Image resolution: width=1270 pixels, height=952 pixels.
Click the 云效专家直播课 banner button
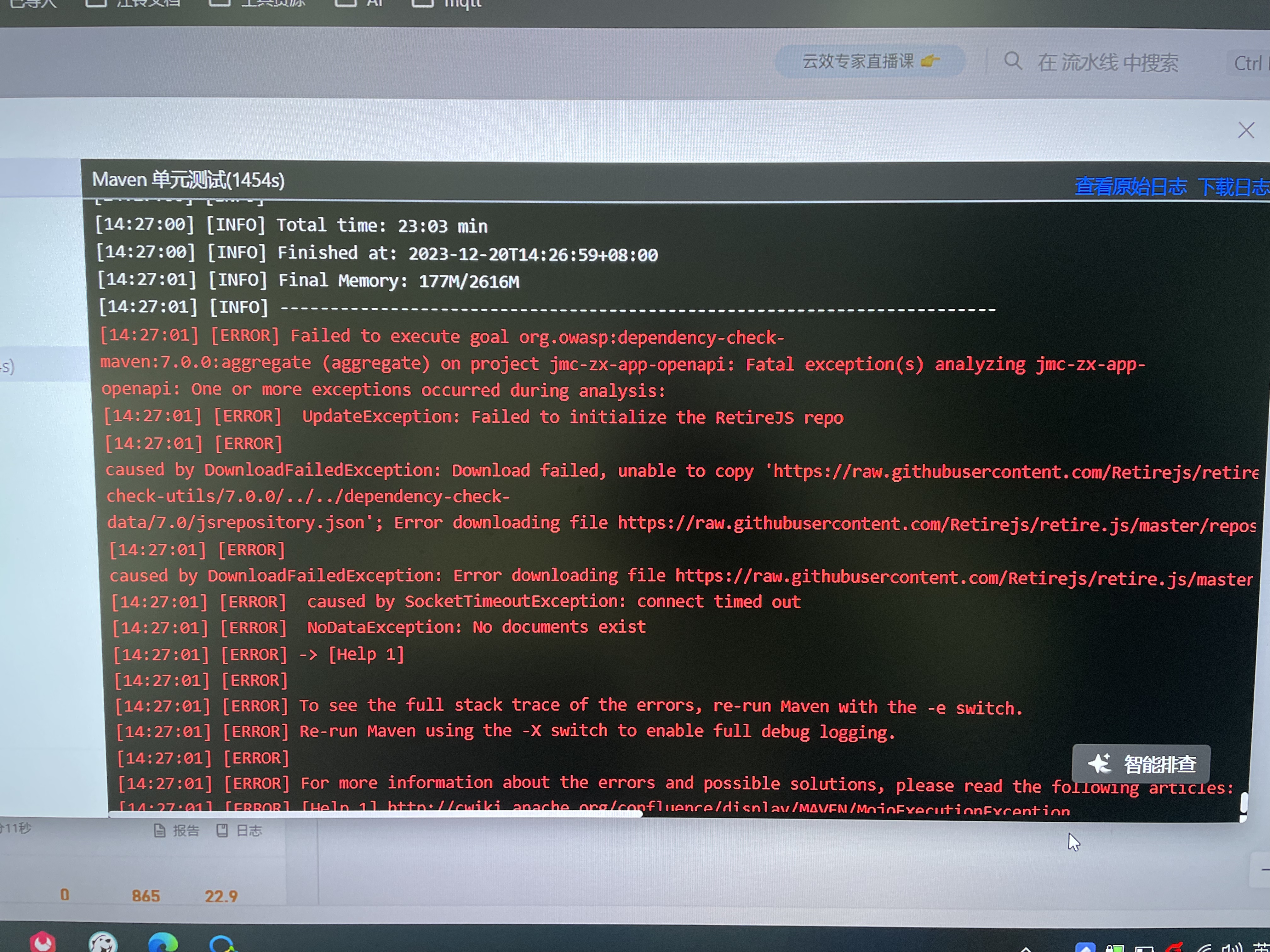point(870,61)
